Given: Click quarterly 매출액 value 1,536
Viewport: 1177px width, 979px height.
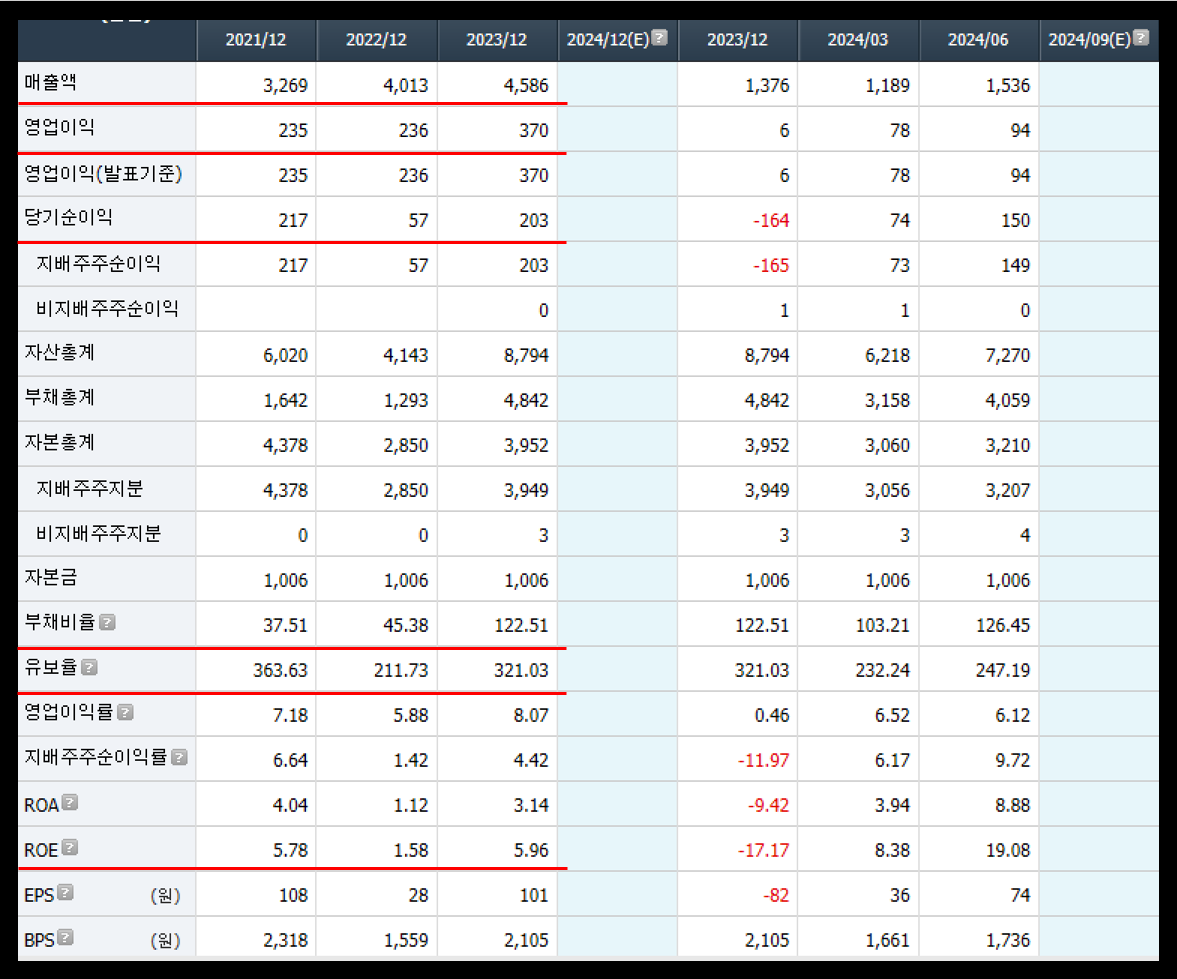Looking at the screenshot, I should (x=1007, y=86).
